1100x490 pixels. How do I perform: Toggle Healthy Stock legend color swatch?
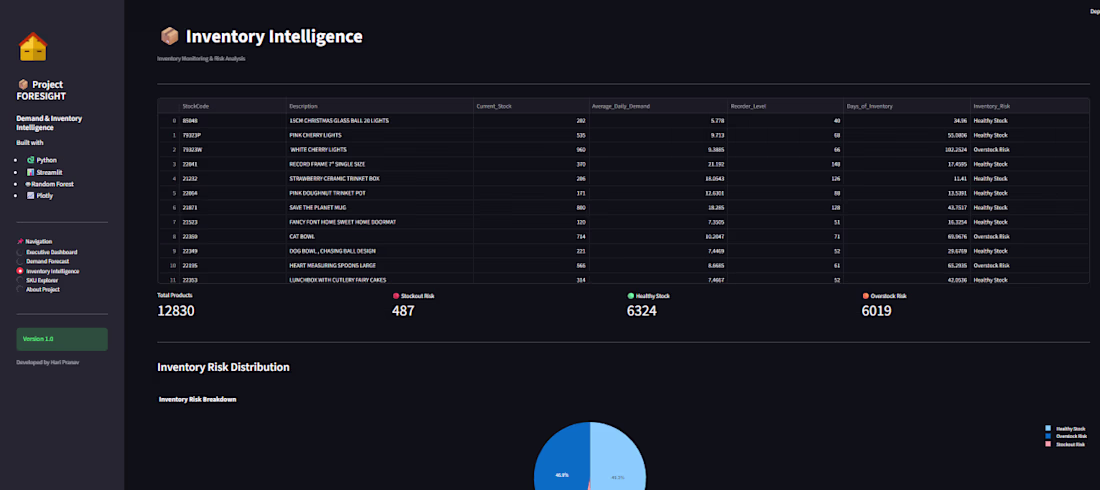(1048, 428)
